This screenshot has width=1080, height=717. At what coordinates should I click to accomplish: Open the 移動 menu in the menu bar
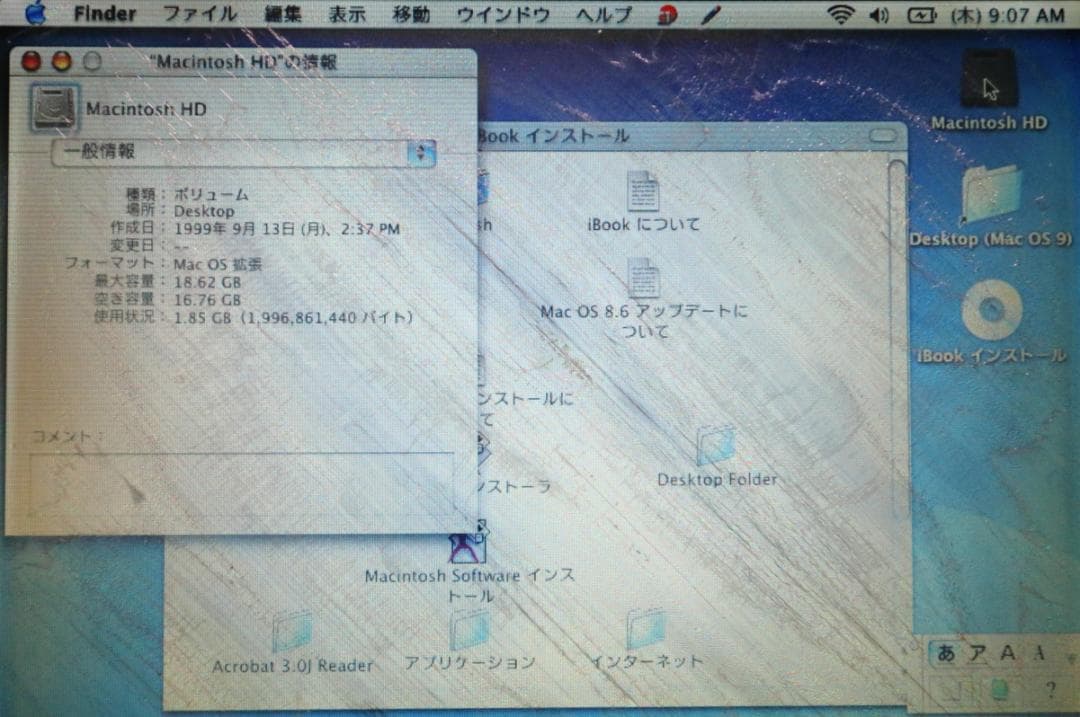tap(412, 13)
